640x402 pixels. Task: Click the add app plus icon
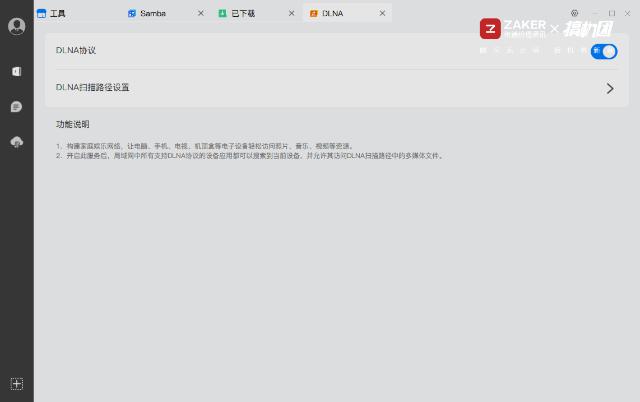pyautogui.click(x=17, y=384)
